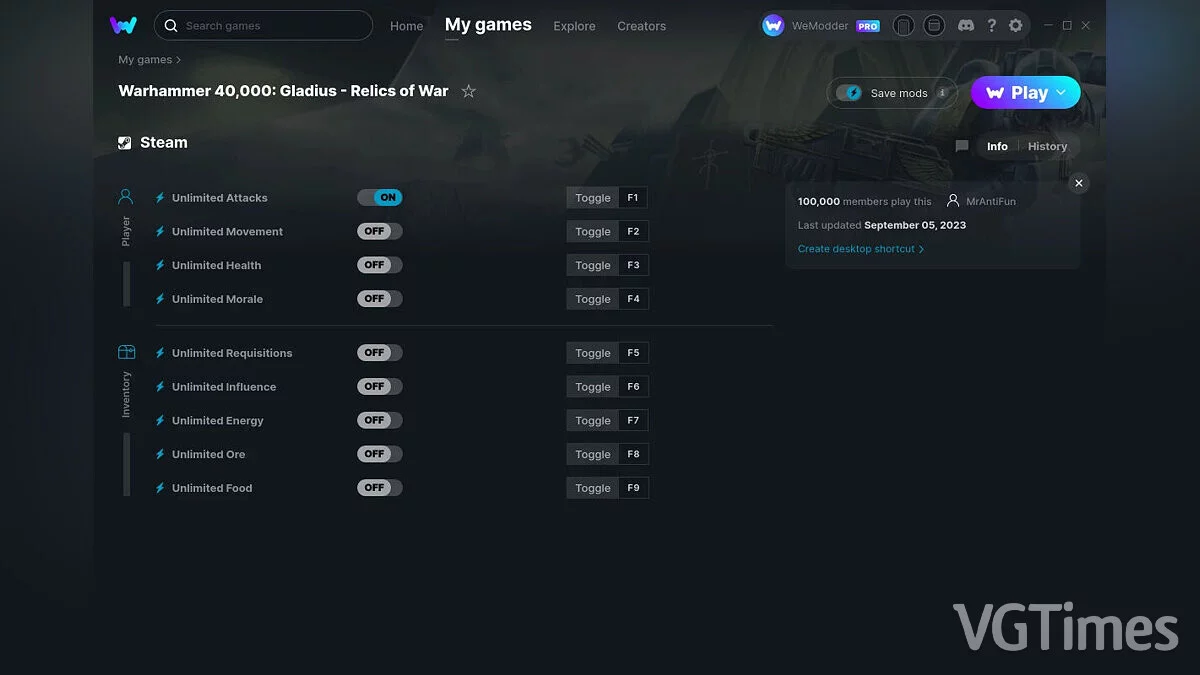Click the F7 hotkey box
The image size is (1200, 675).
coord(633,420)
